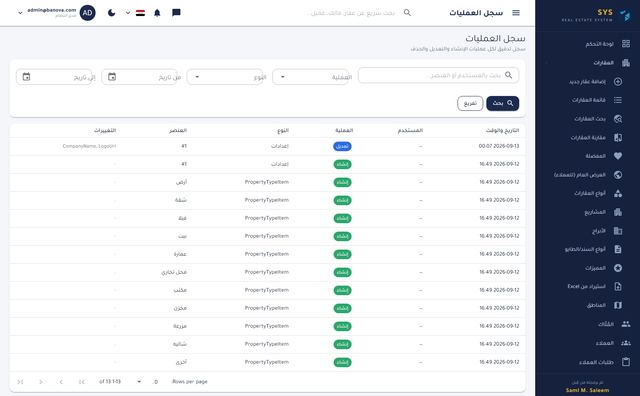640x396 pixels.
Task: Click the 00:07 2026-09-13 timestamp
Action: 499,146
